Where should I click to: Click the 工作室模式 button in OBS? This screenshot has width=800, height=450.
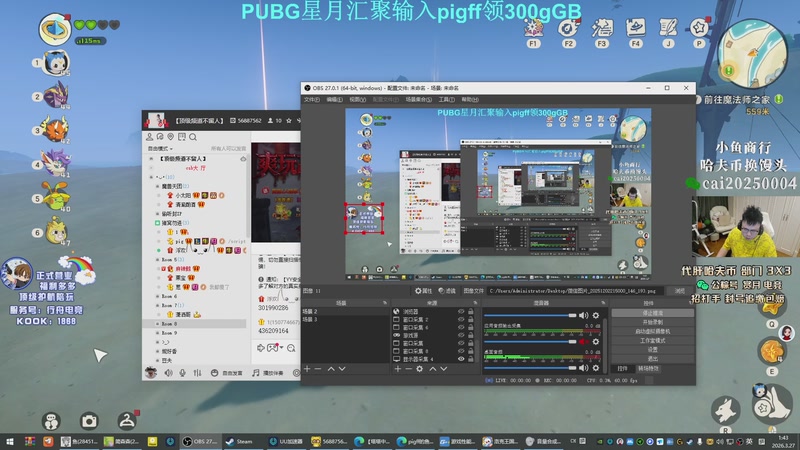point(653,340)
